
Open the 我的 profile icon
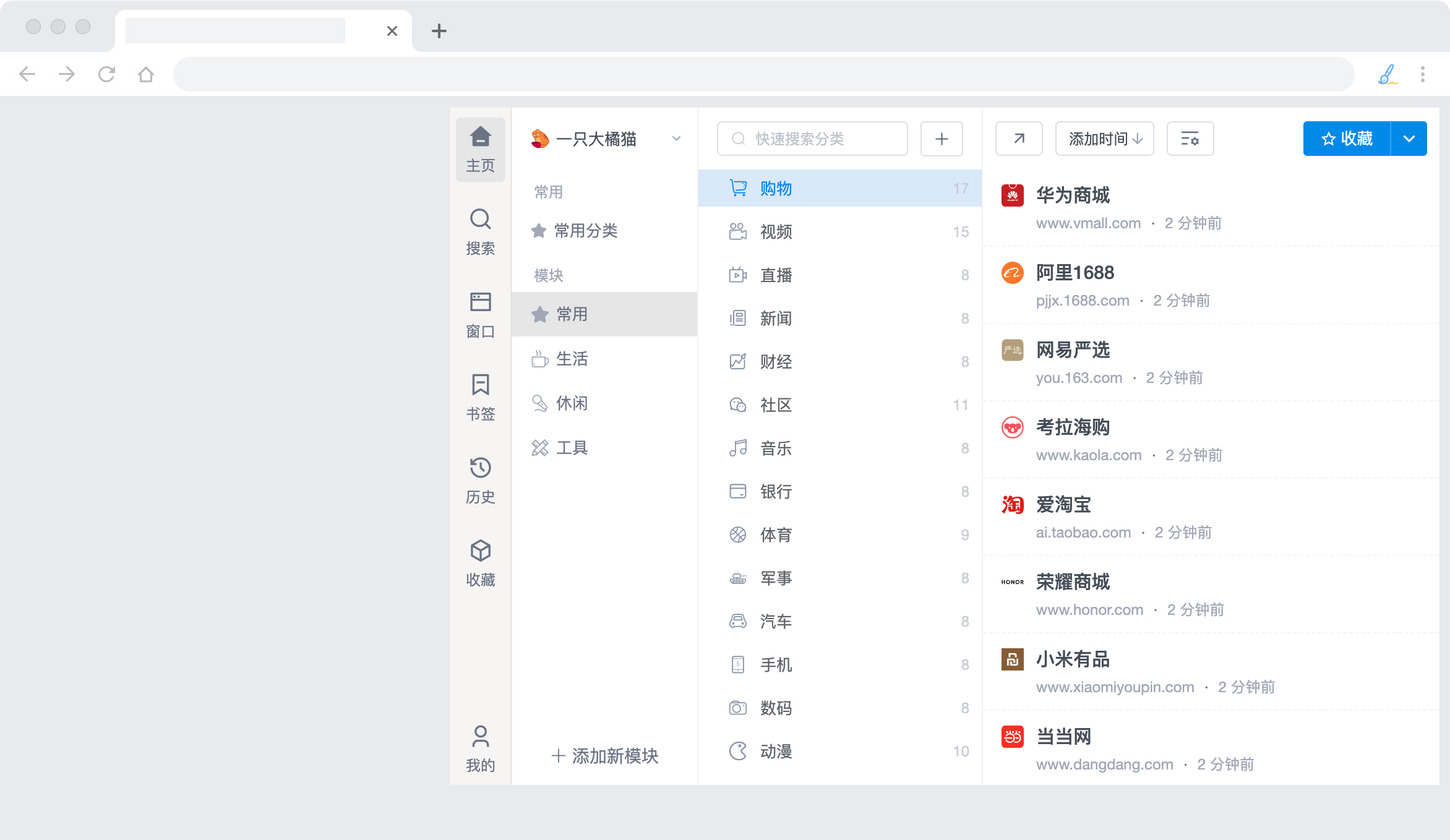click(481, 749)
